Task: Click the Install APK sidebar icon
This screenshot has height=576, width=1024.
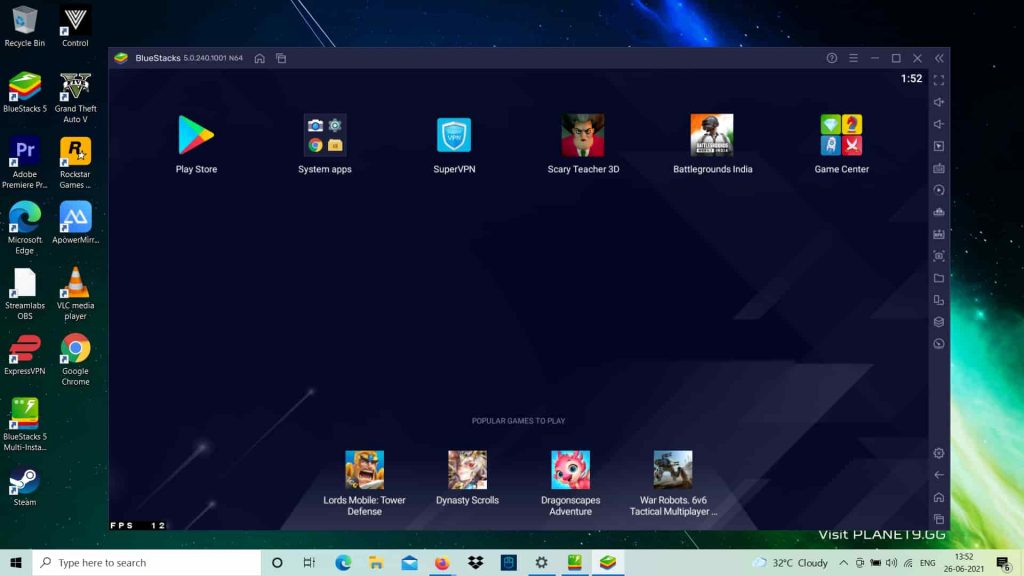Action: click(939, 234)
